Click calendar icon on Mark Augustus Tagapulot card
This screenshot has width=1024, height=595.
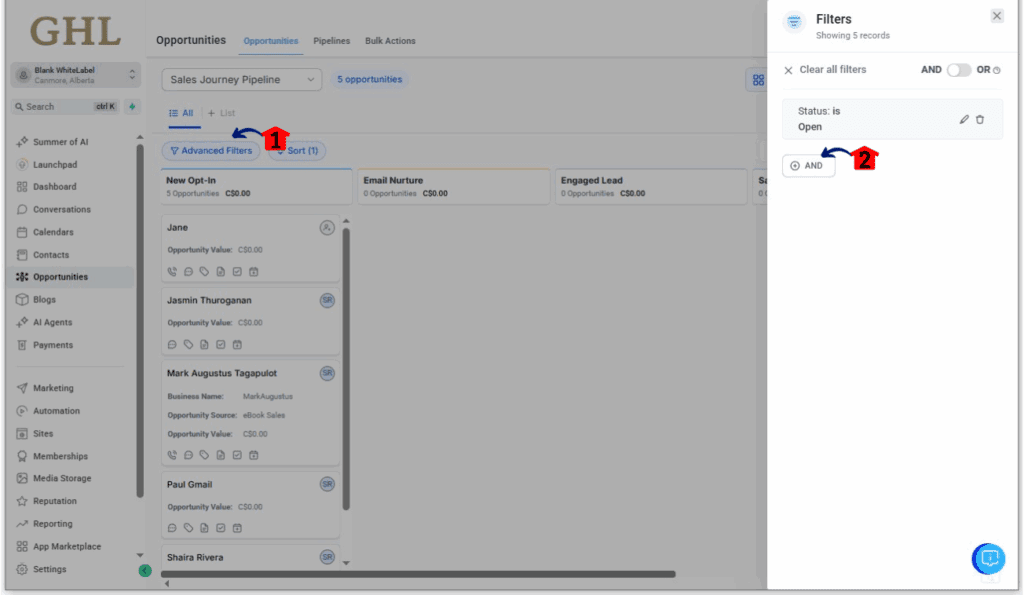[253, 455]
